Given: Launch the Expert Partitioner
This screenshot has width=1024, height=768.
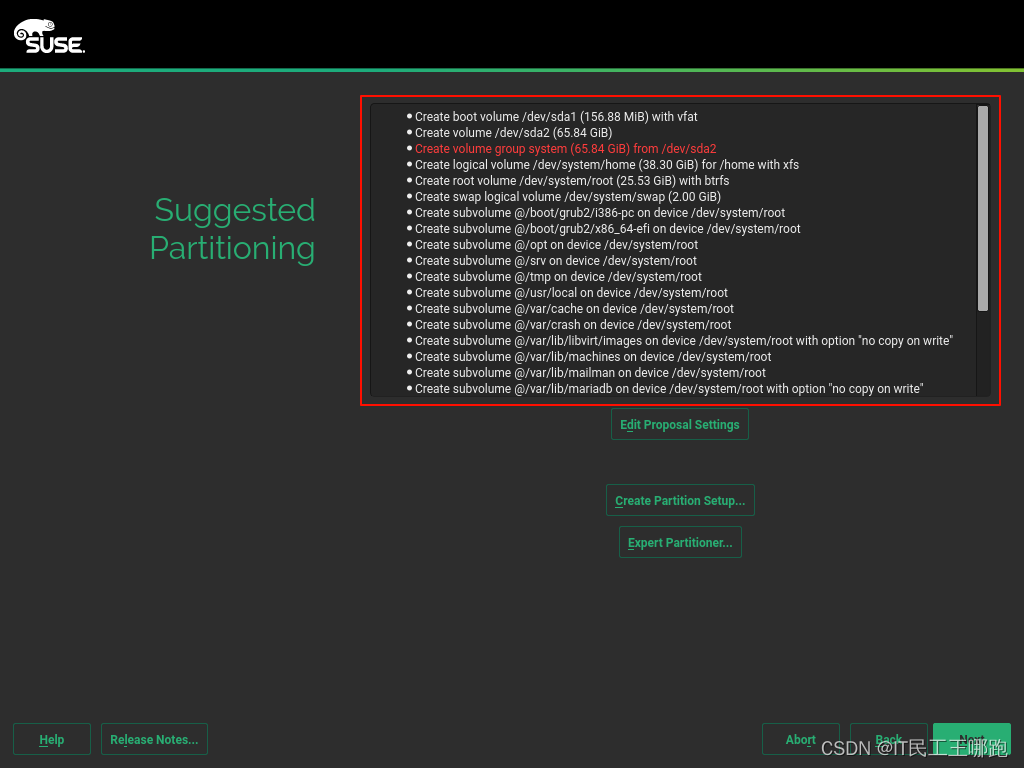Looking at the screenshot, I should (x=680, y=541).
